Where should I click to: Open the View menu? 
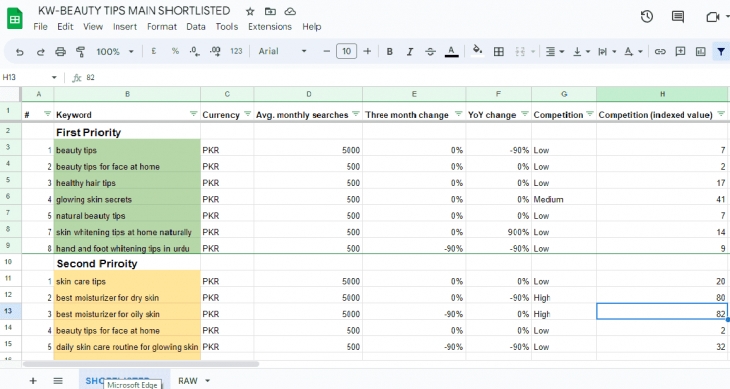click(x=93, y=27)
